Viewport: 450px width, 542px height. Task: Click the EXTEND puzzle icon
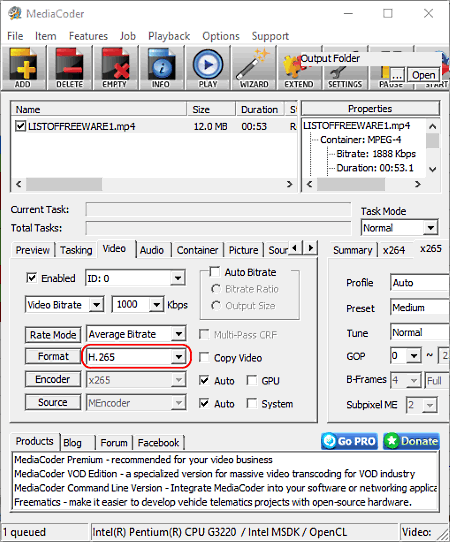pyautogui.click(x=299, y=68)
